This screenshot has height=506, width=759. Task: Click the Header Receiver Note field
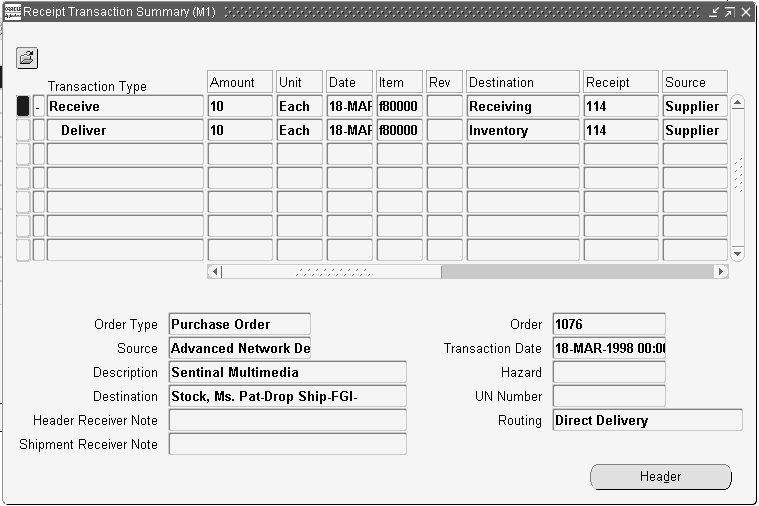(x=288, y=420)
